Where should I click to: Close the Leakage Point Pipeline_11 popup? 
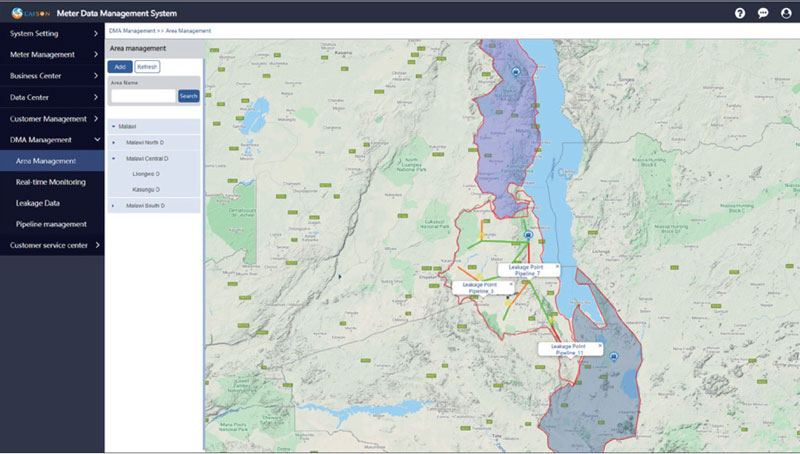[600, 345]
